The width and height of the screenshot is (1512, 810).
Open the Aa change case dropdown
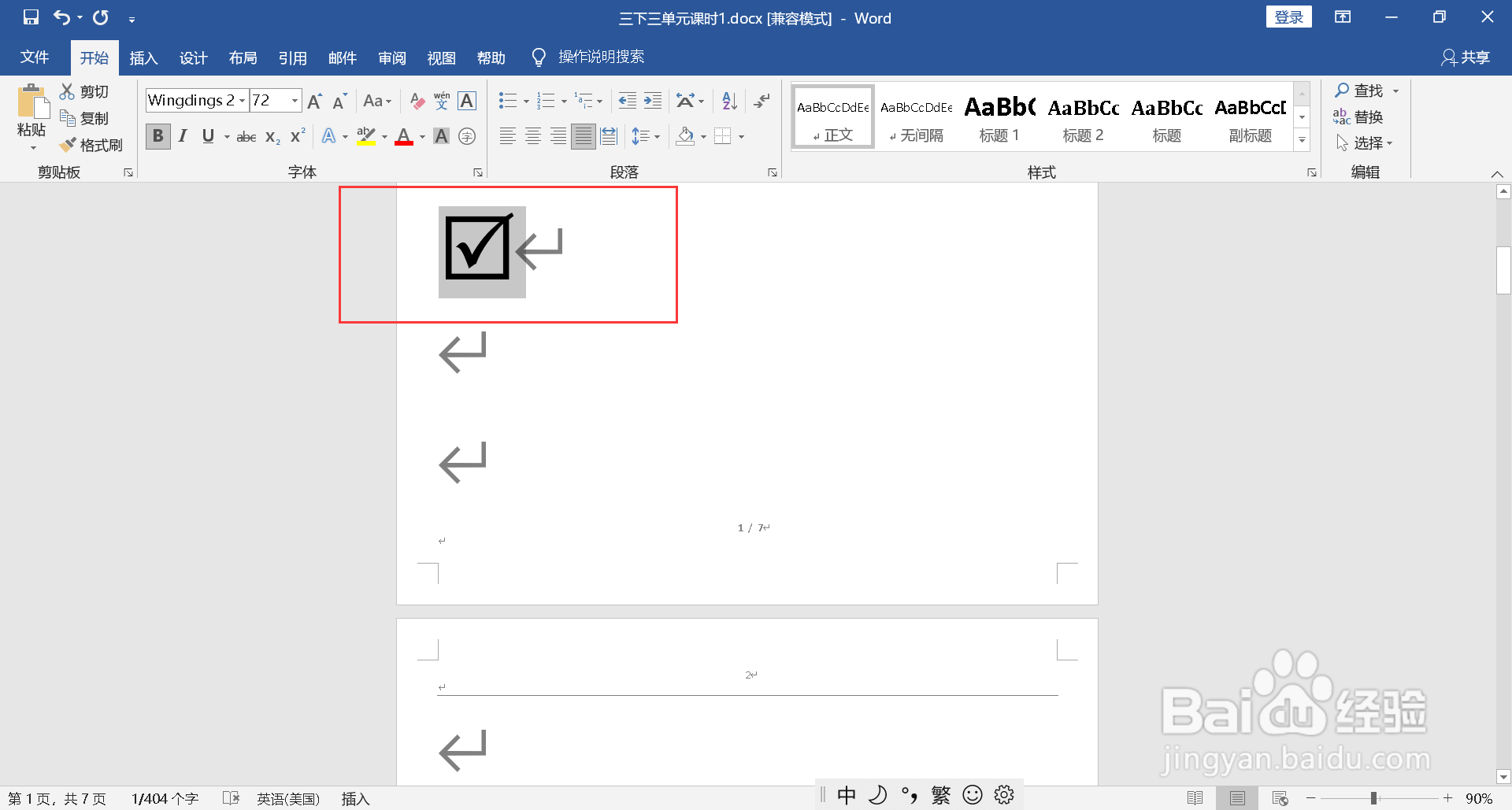pyautogui.click(x=377, y=101)
